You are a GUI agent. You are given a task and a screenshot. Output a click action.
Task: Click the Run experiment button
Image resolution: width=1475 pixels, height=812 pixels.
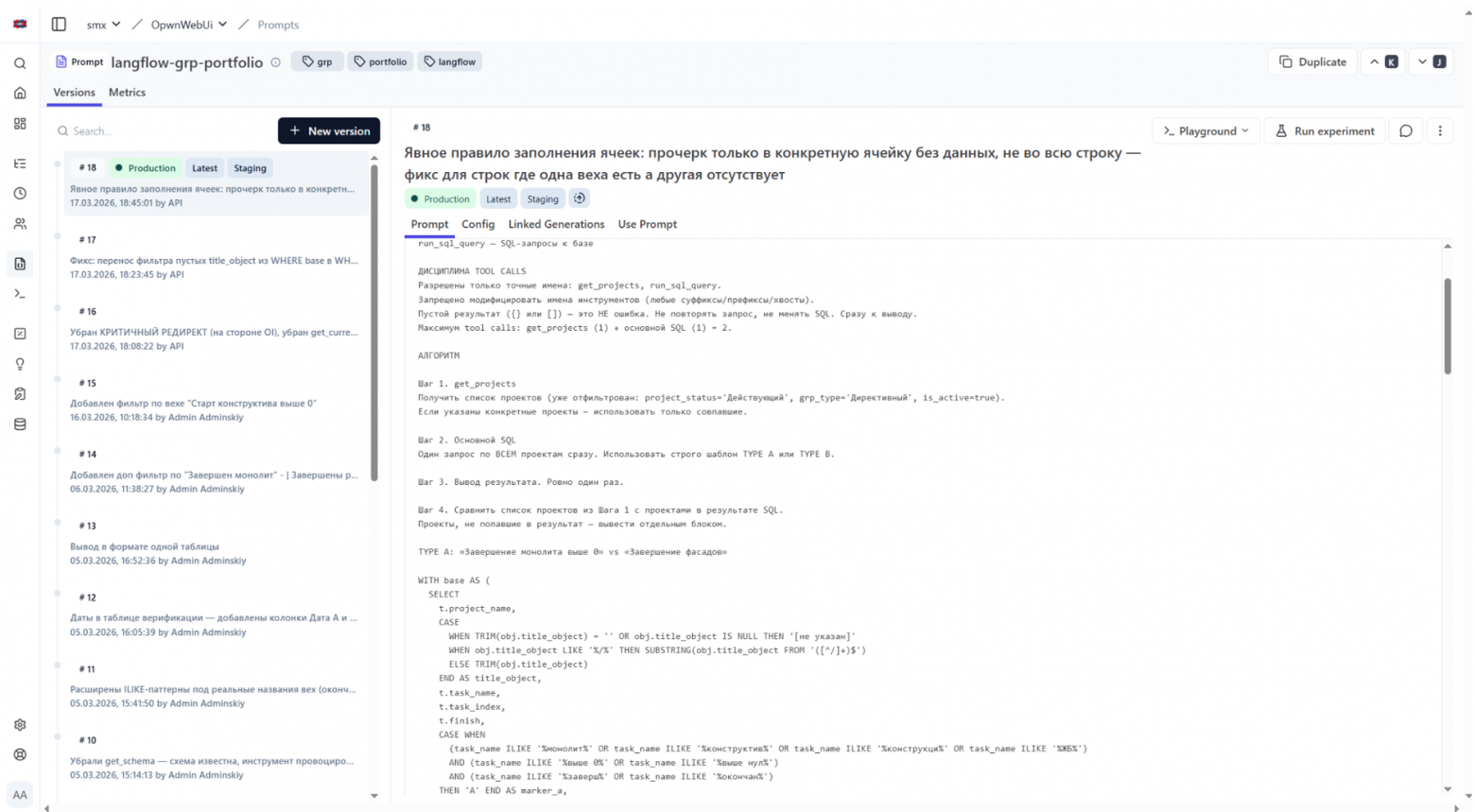click(x=1325, y=131)
